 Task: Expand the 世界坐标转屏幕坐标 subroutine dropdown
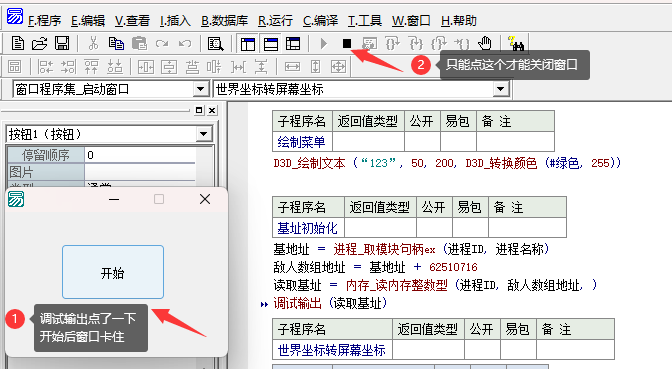[x=500, y=89]
